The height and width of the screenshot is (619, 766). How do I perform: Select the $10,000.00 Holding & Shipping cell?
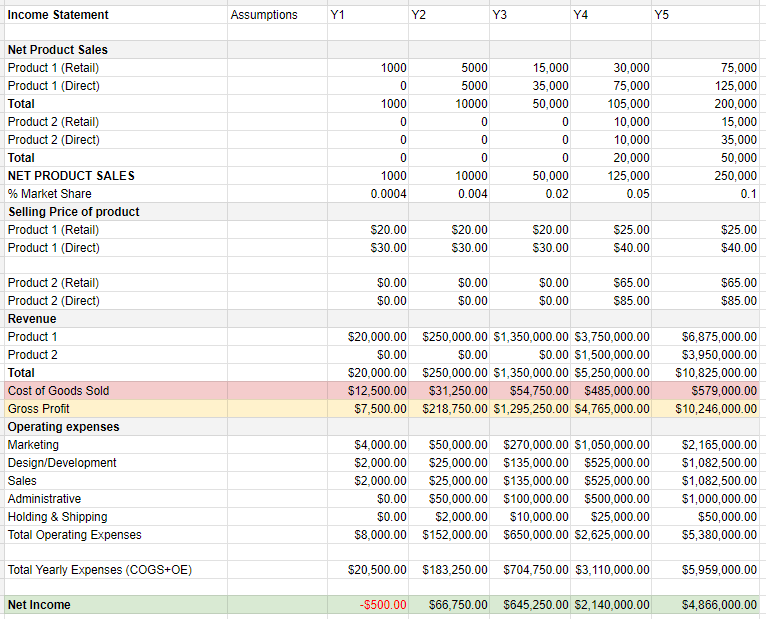coord(530,517)
